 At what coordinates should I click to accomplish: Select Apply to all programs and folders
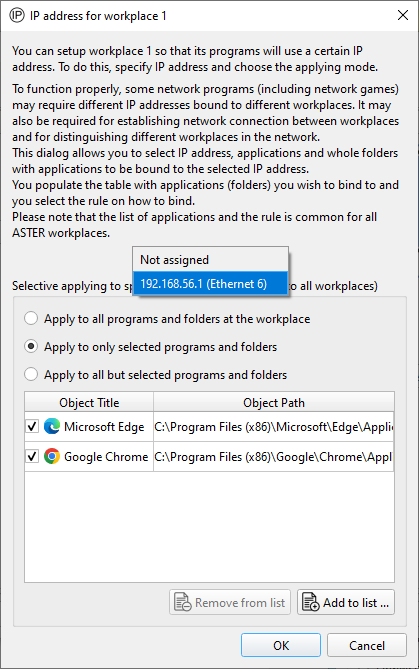pyautogui.click(x=31, y=319)
